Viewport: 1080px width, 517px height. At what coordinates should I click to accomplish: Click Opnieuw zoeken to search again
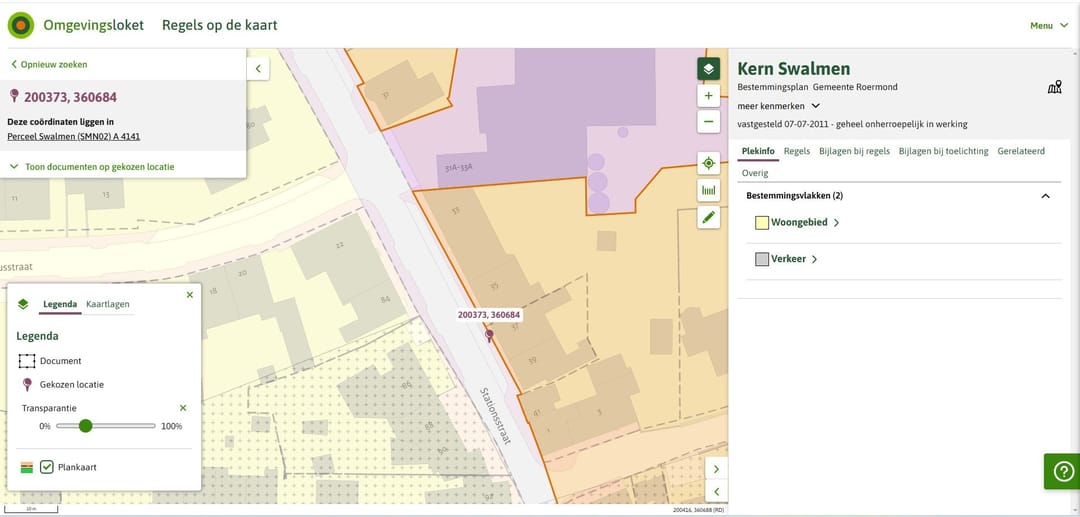pyautogui.click(x=49, y=64)
